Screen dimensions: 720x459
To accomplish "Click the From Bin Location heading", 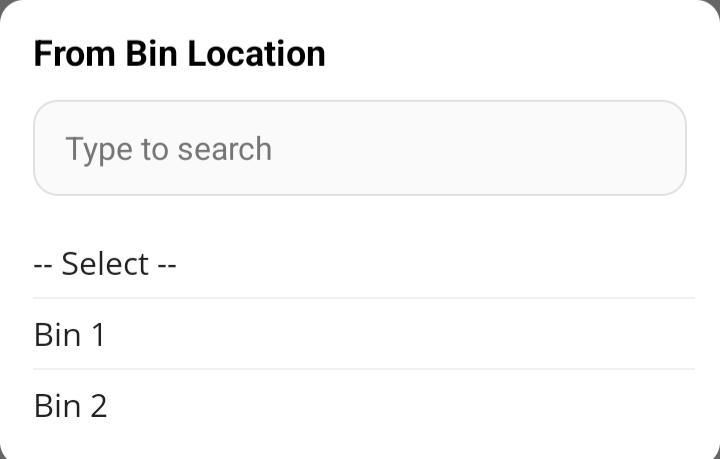I will point(180,53).
